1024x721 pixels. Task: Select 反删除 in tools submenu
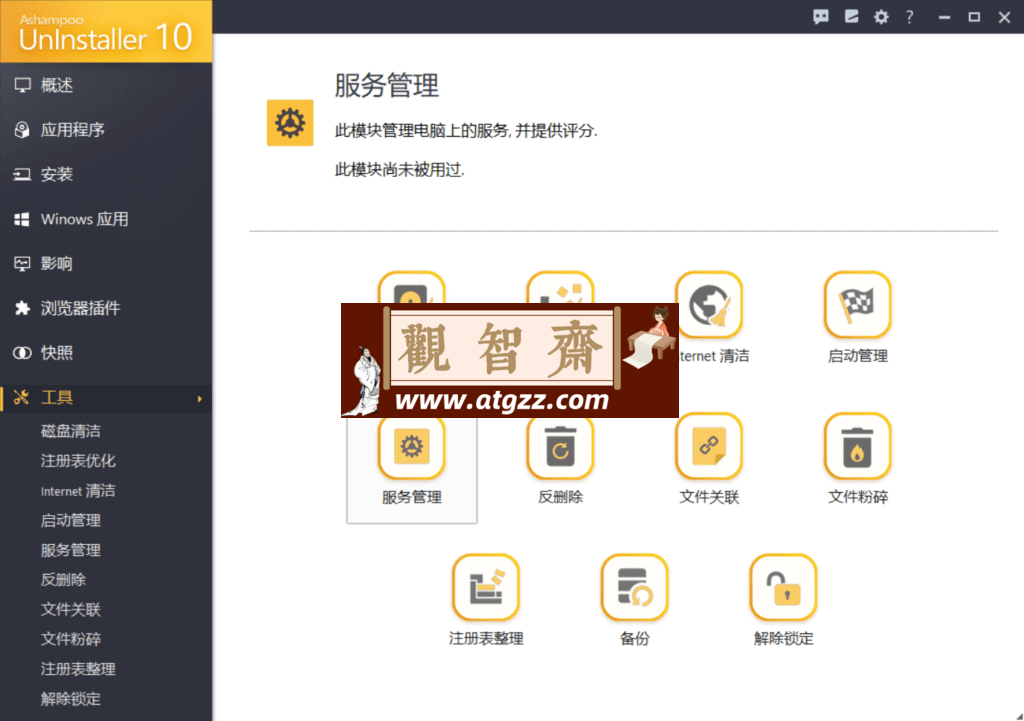pyautogui.click(x=63, y=580)
